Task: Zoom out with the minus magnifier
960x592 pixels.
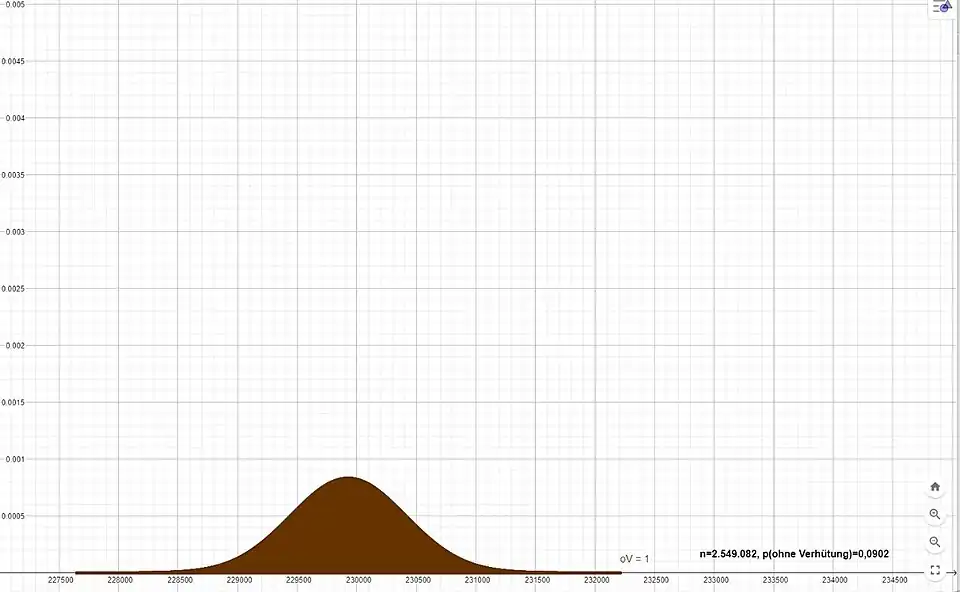Action: click(x=935, y=542)
